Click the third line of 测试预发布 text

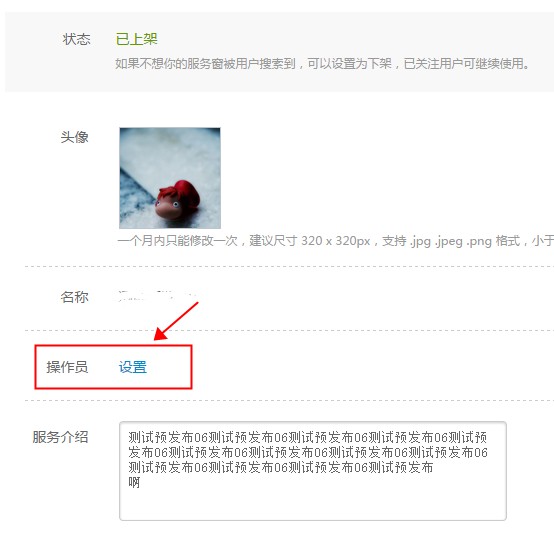point(281,467)
